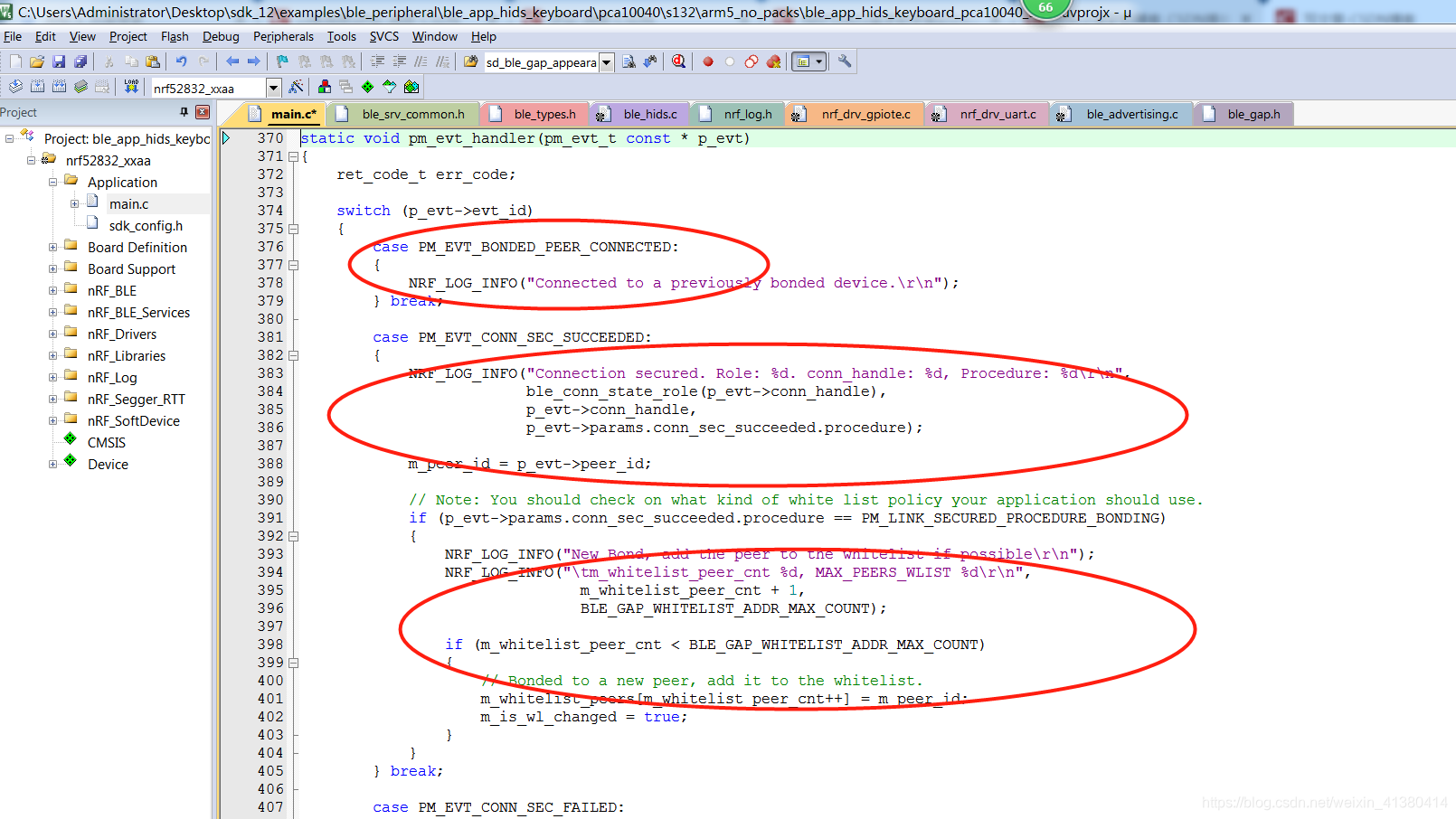Fold the switch block at line 375
This screenshot has height=819, width=1456.
pyautogui.click(x=293, y=229)
